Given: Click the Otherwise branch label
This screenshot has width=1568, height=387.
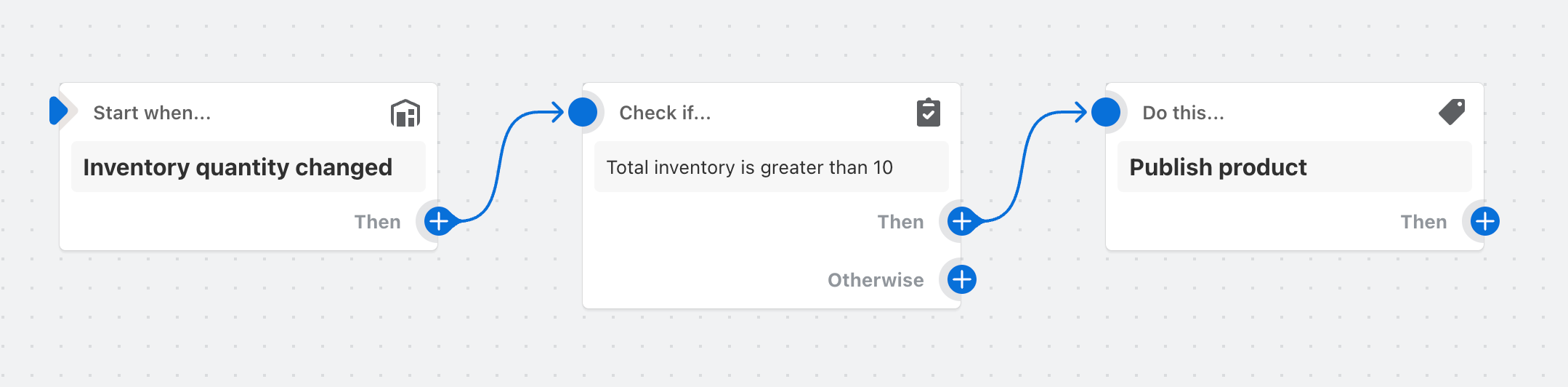Looking at the screenshot, I should [x=876, y=280].
